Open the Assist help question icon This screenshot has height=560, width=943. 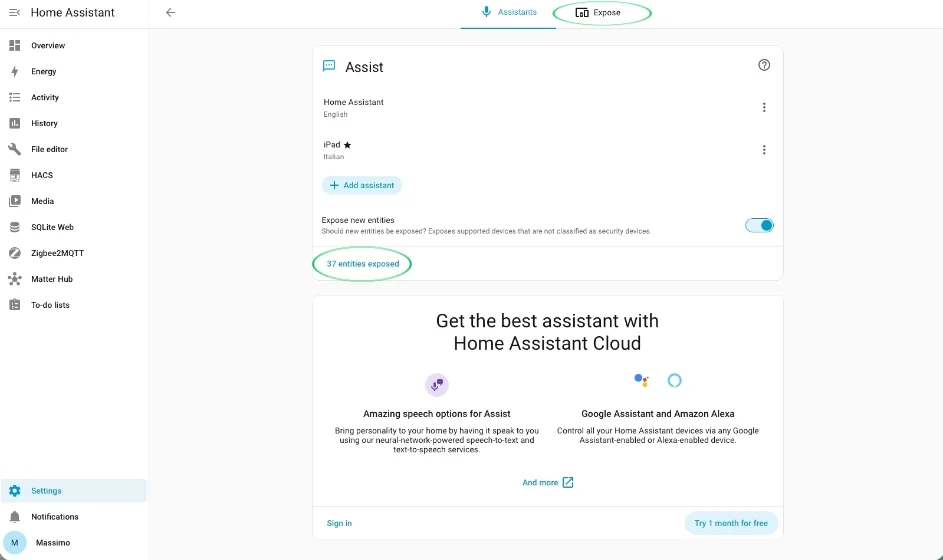tap(764, 65)
